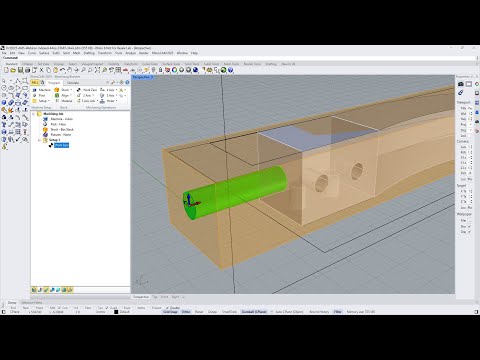Toggle SmartTrack in status bar
The width and height of the screenshot is (480, 360).
(x=229, y=312)
